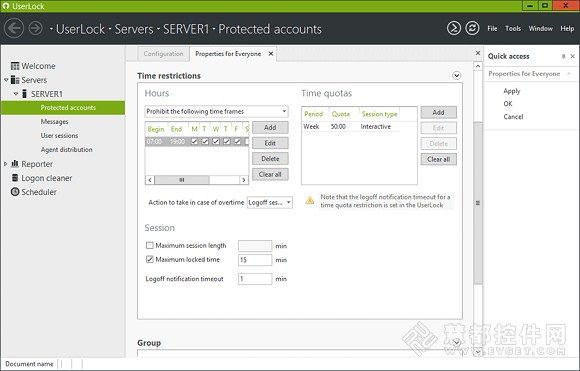580x371 pixels.
Task: Open the Help menu
Action: 567,28
